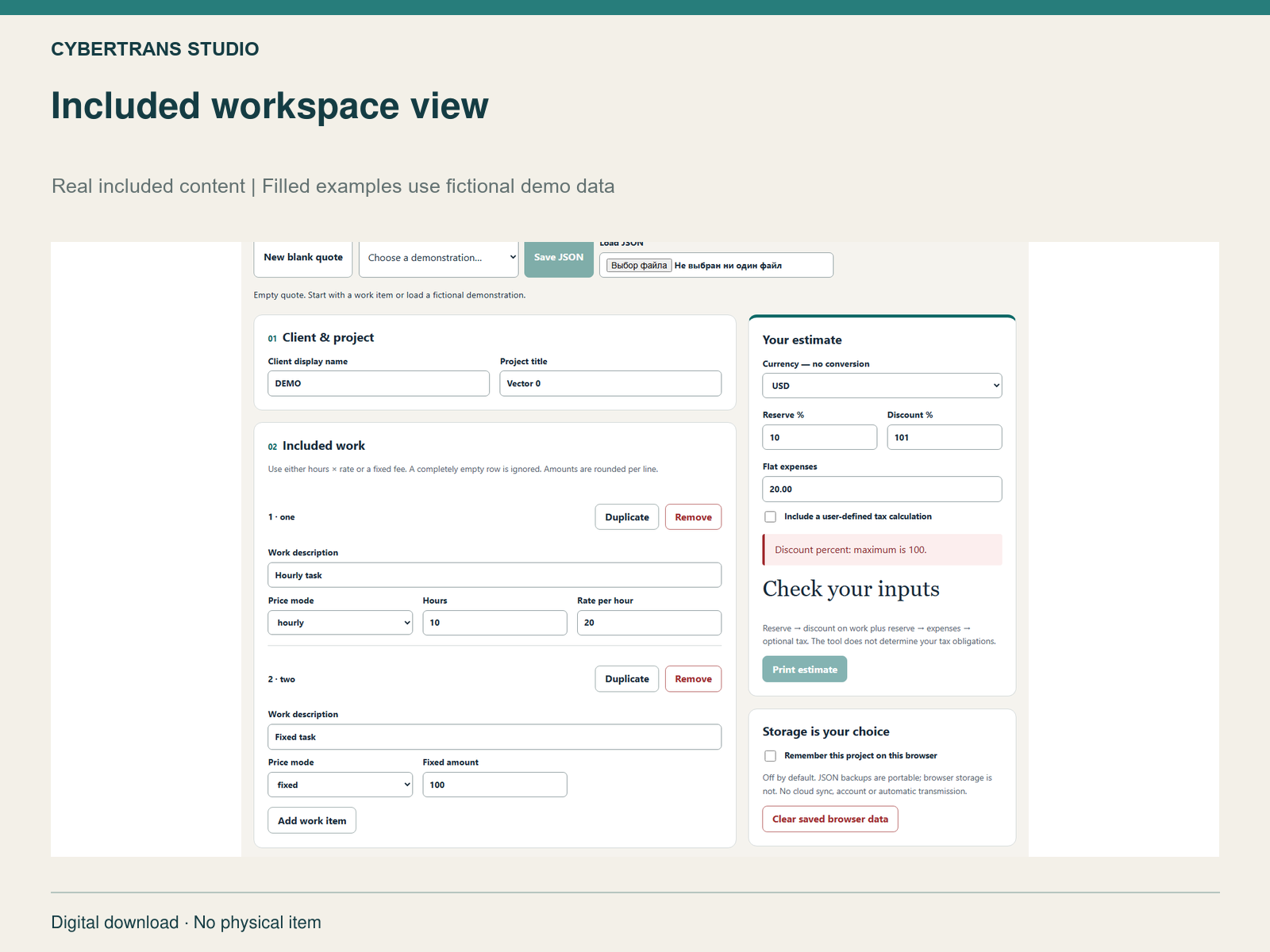Click the Empty quote status message
Viewport: 1270px width, 952px height.
pos(390,295)
